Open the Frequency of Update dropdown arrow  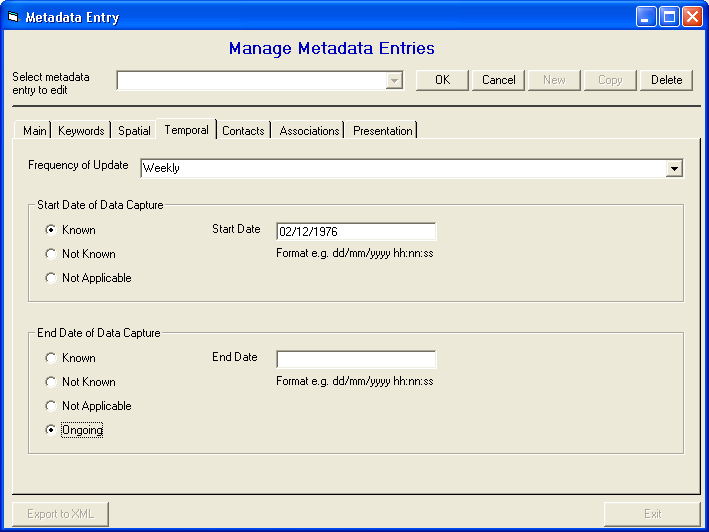click(674, 169)
